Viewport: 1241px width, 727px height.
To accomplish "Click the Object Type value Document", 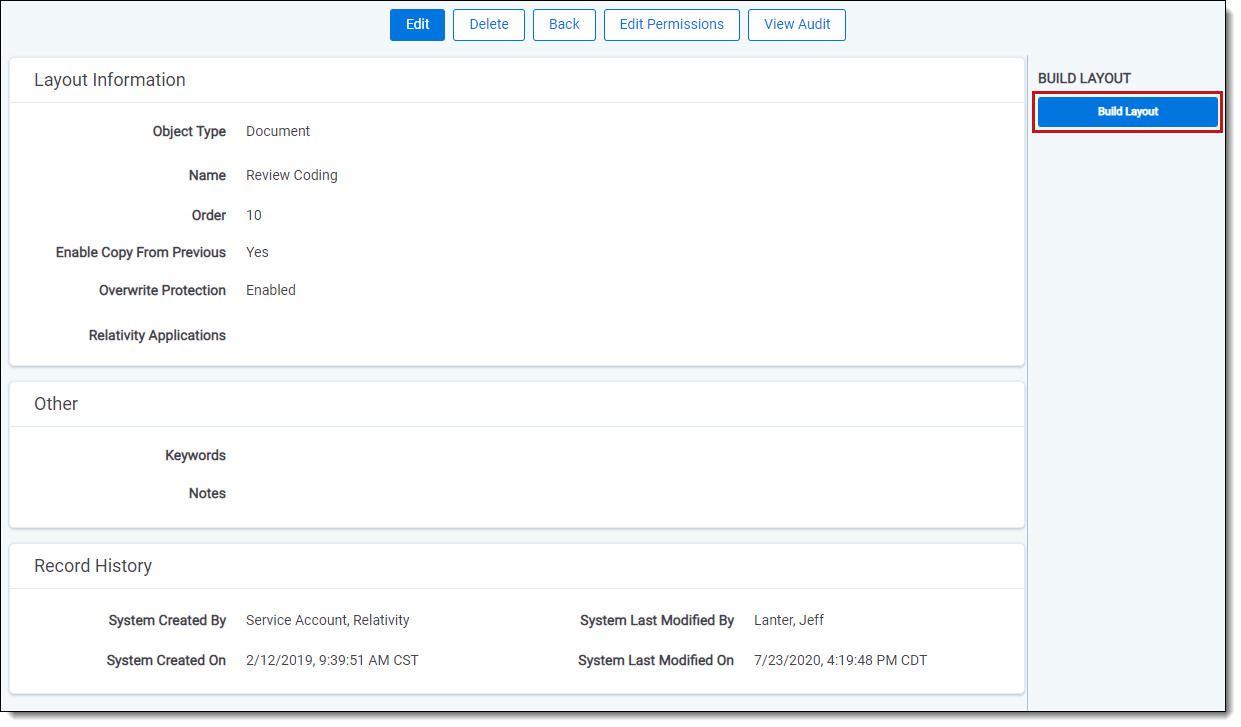I will (278, 131).
